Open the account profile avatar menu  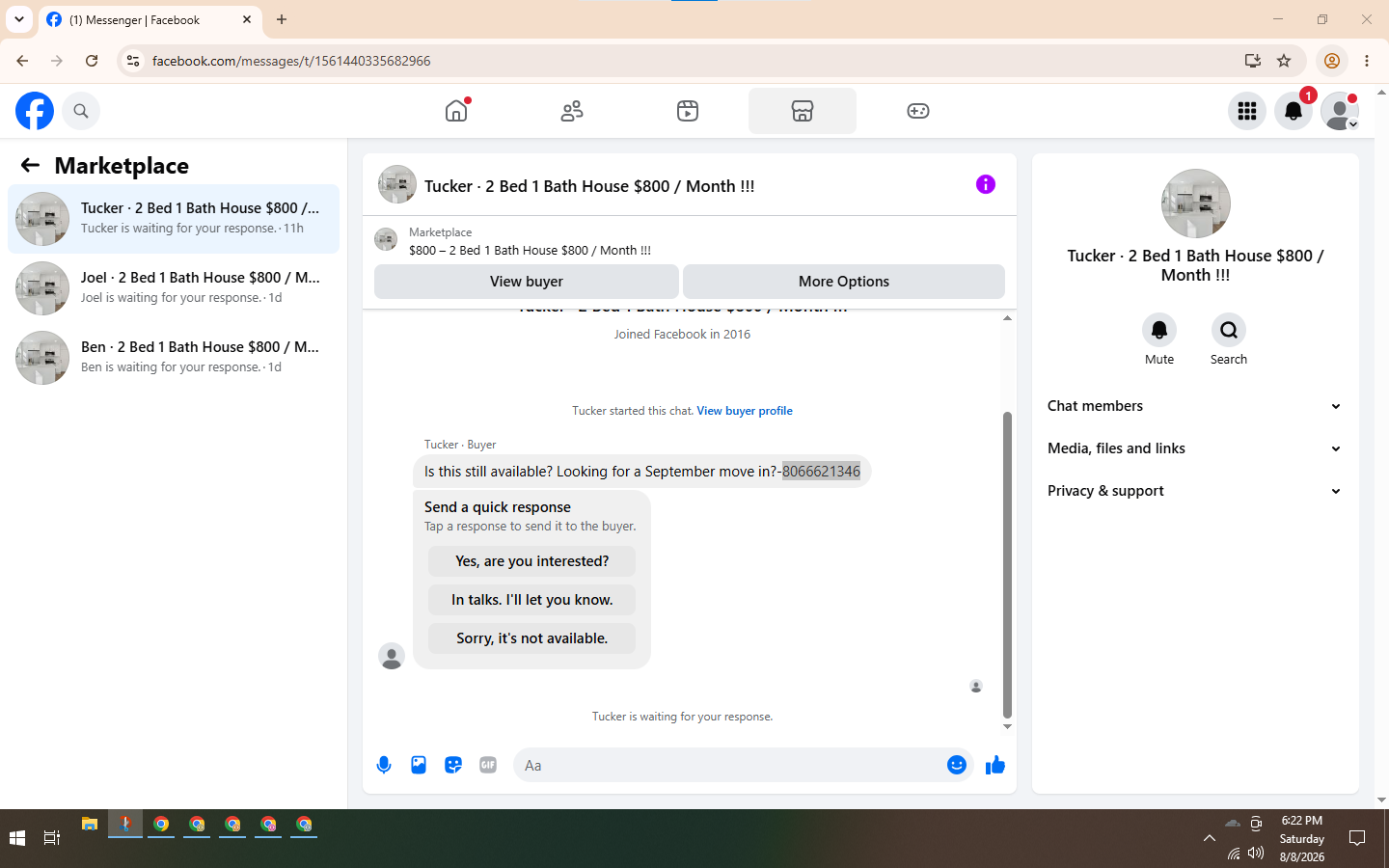1340,111
